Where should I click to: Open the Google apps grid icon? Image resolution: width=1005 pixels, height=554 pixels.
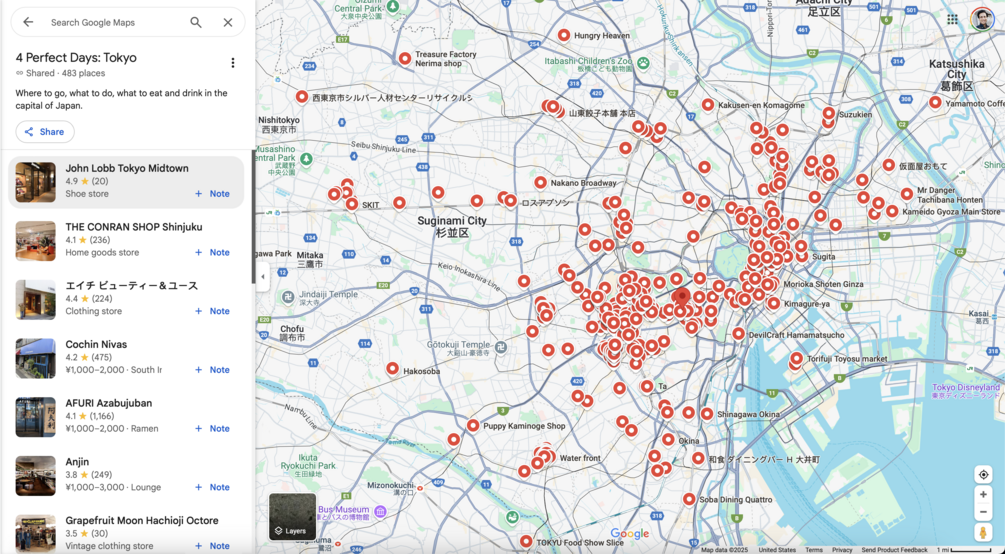[x=952, y=19]
